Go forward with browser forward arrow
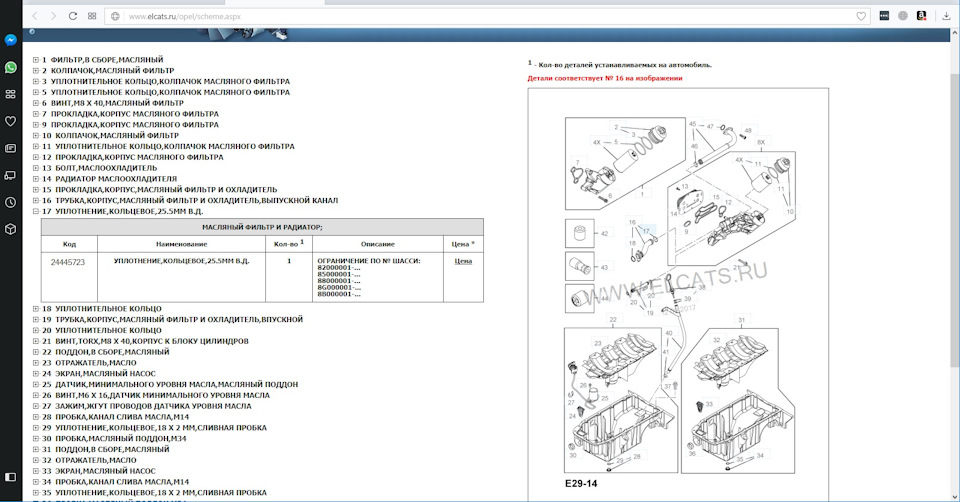Screen dimensions: 960x502 [x=53, y=16]
